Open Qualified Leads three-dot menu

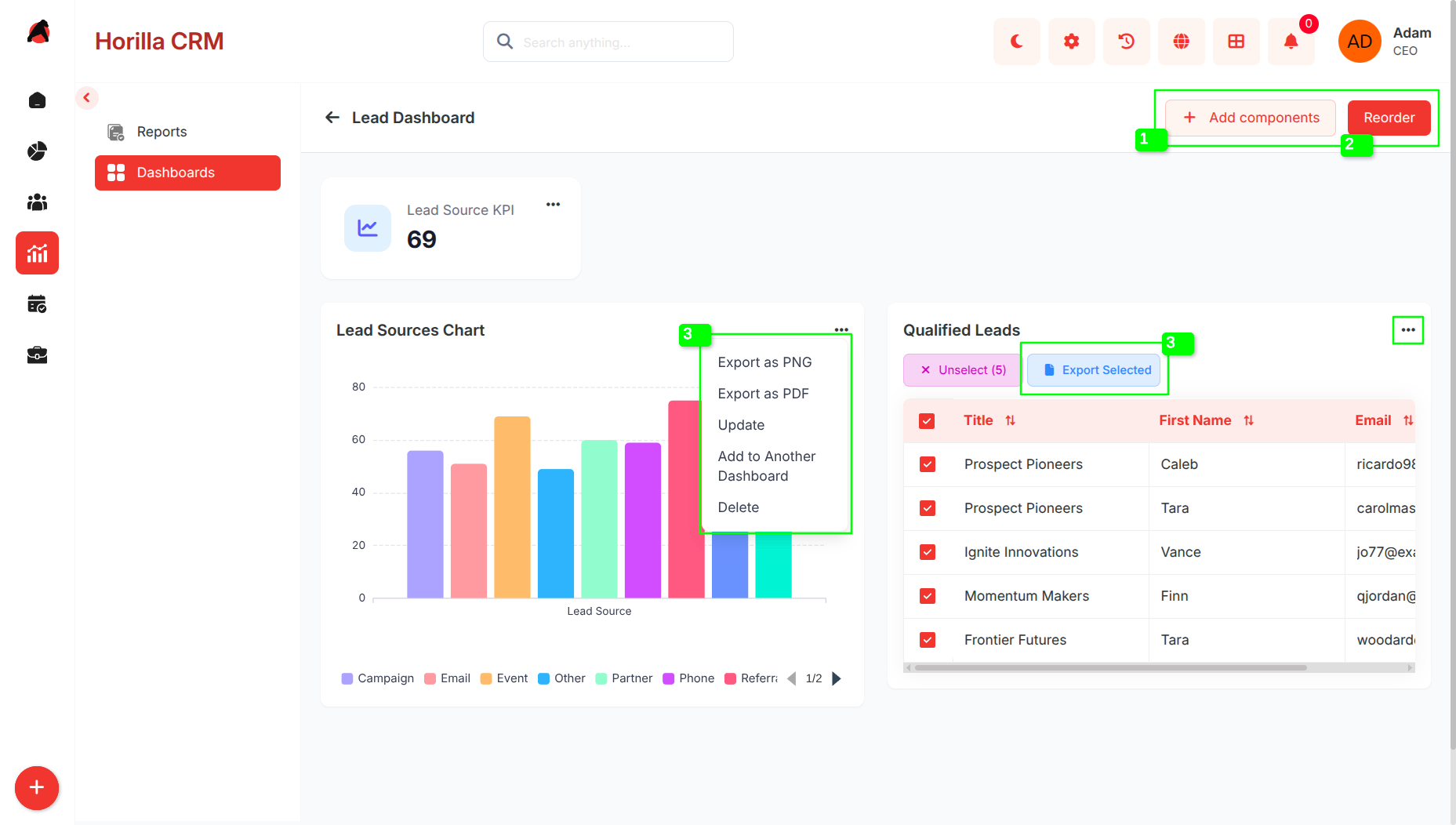(1408, 330)
